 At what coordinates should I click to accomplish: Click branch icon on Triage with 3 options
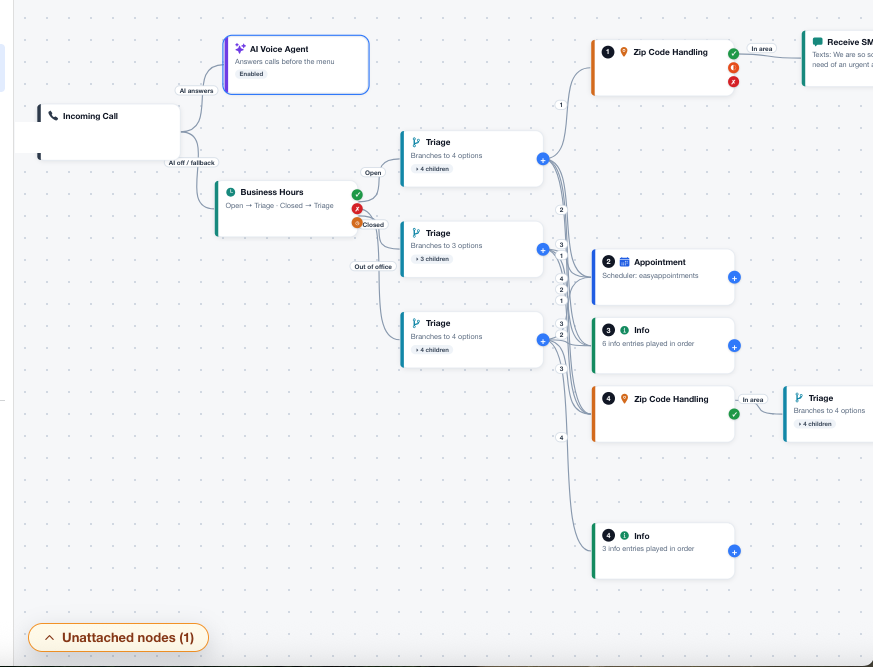[x=416, y=233]
